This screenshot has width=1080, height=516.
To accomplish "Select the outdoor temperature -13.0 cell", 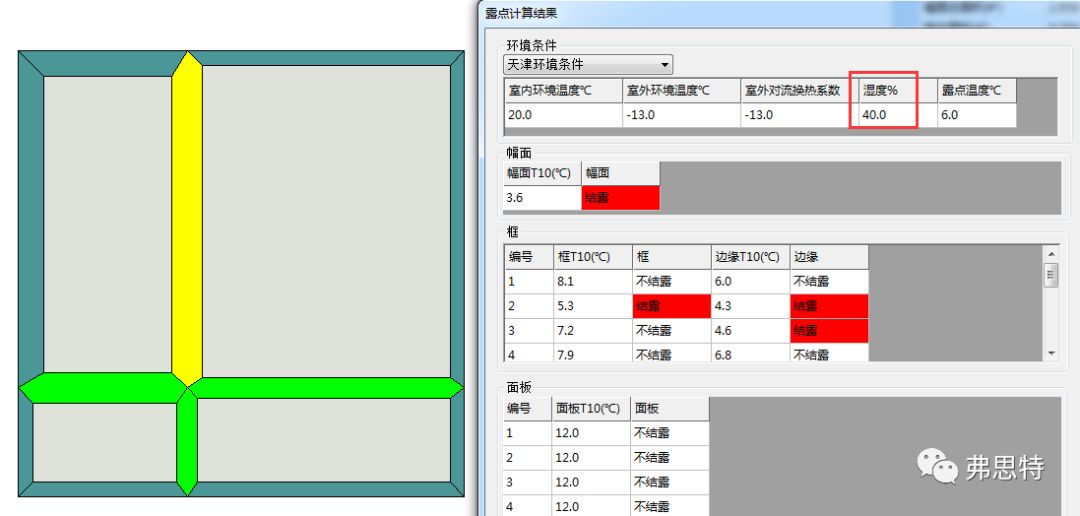I will pos(680,115).
